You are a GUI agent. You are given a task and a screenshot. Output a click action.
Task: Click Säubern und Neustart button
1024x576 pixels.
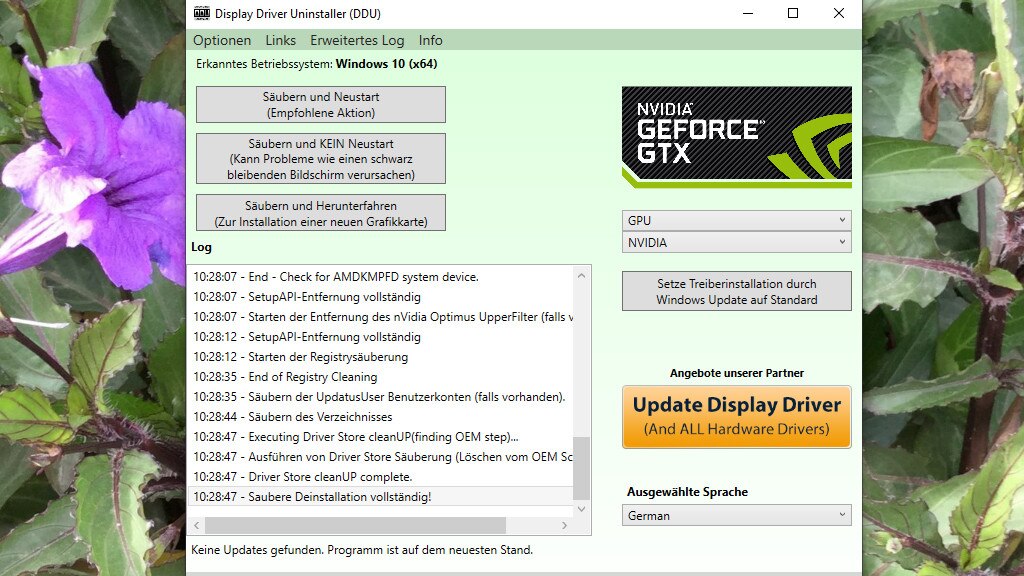(x=321, y=104)
